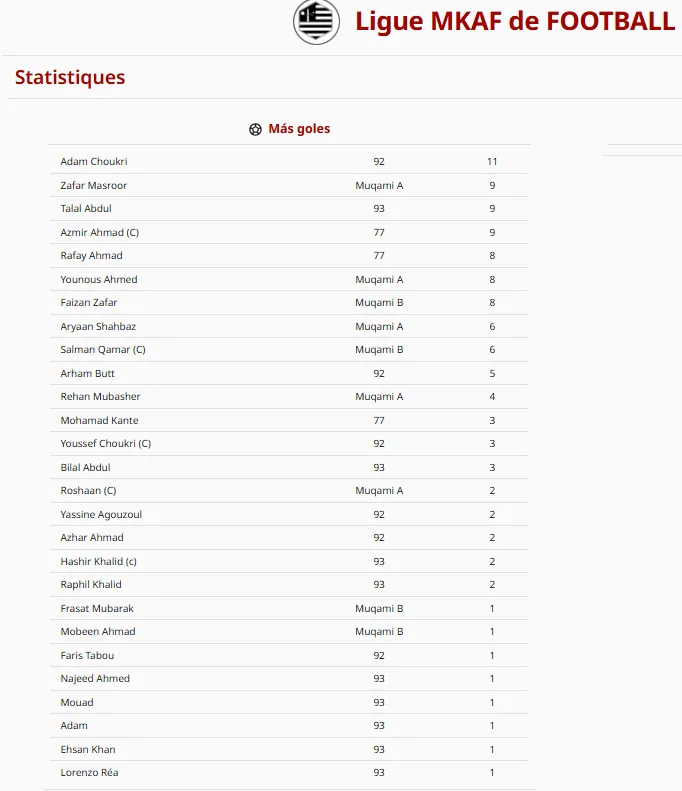Open Adam Choukri player entry

click(94, 161)
